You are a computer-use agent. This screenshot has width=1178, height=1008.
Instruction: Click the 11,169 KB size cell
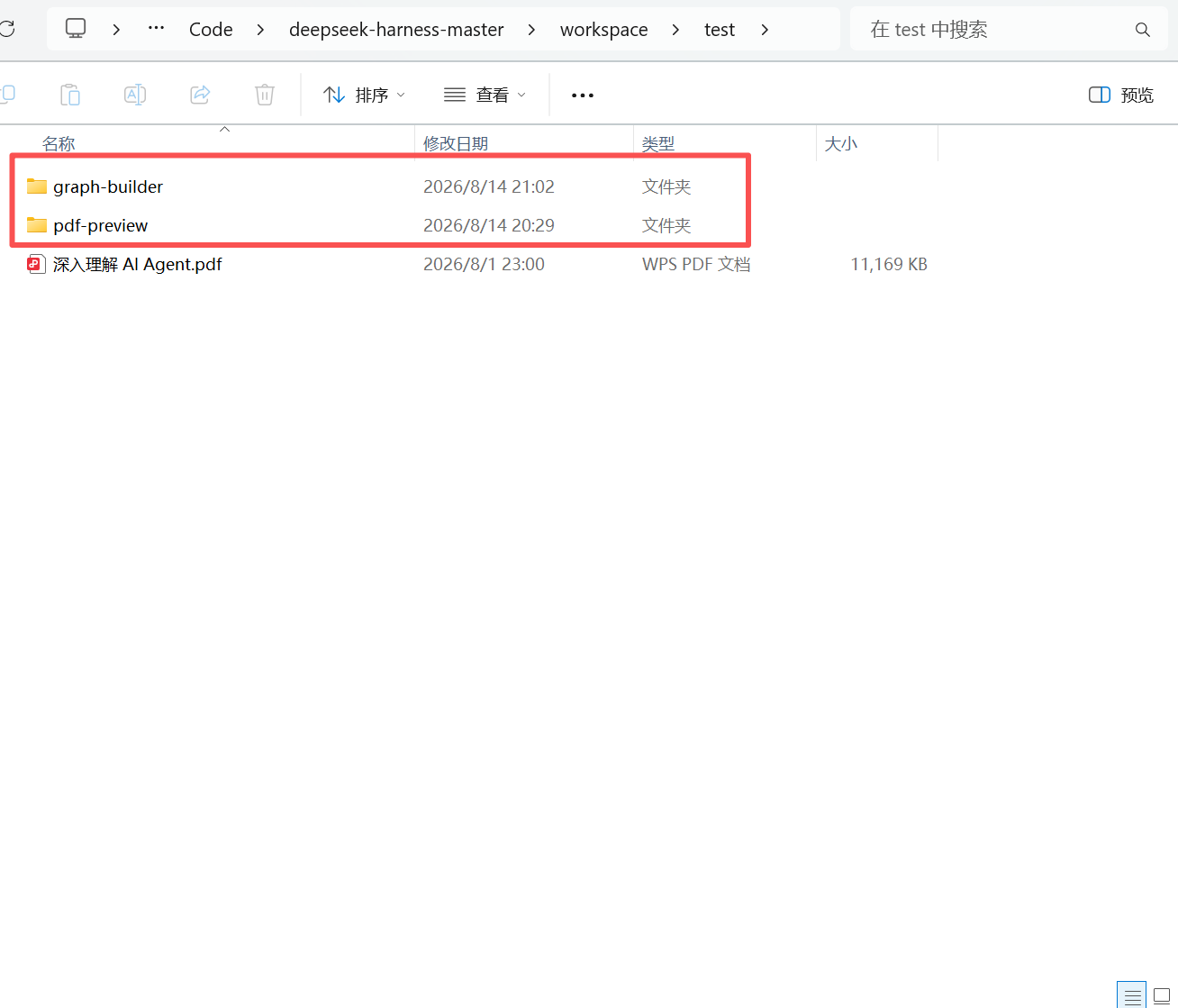889,264
